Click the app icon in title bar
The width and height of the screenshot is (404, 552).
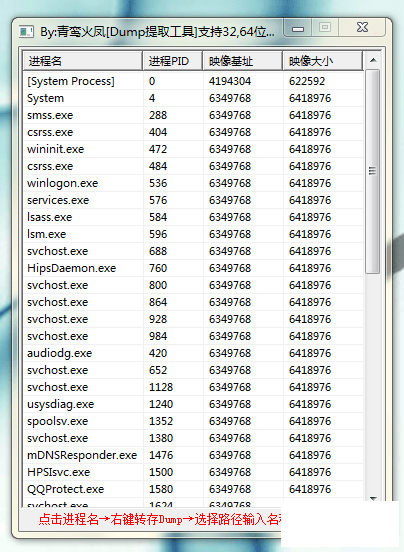[26, 32]
